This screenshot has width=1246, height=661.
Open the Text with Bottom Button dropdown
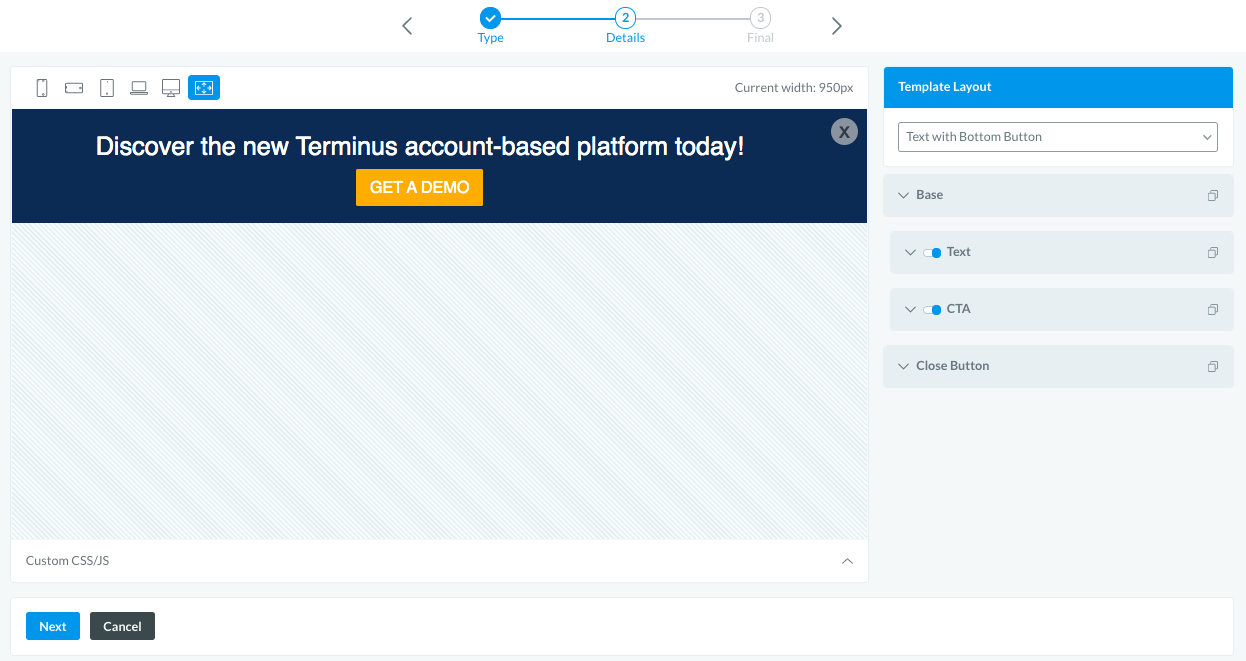(x=1058, y=137)
